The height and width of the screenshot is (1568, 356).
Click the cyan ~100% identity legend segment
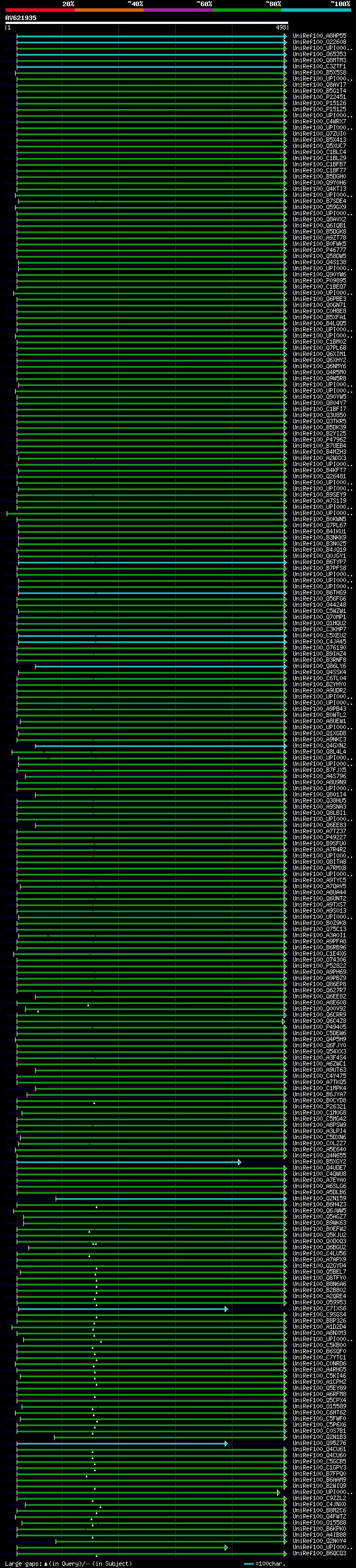[x=316, y=10]
